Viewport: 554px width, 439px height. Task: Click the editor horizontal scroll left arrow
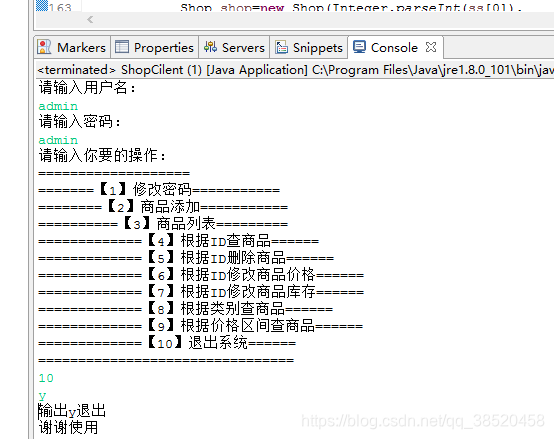tap(90, 19)
